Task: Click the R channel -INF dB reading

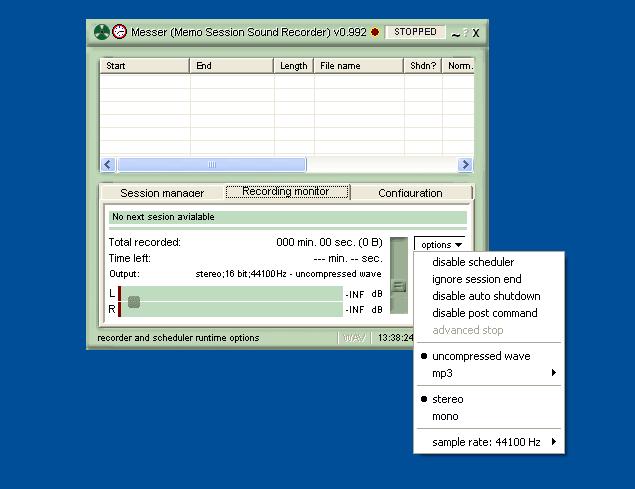Action: point(364,310)
